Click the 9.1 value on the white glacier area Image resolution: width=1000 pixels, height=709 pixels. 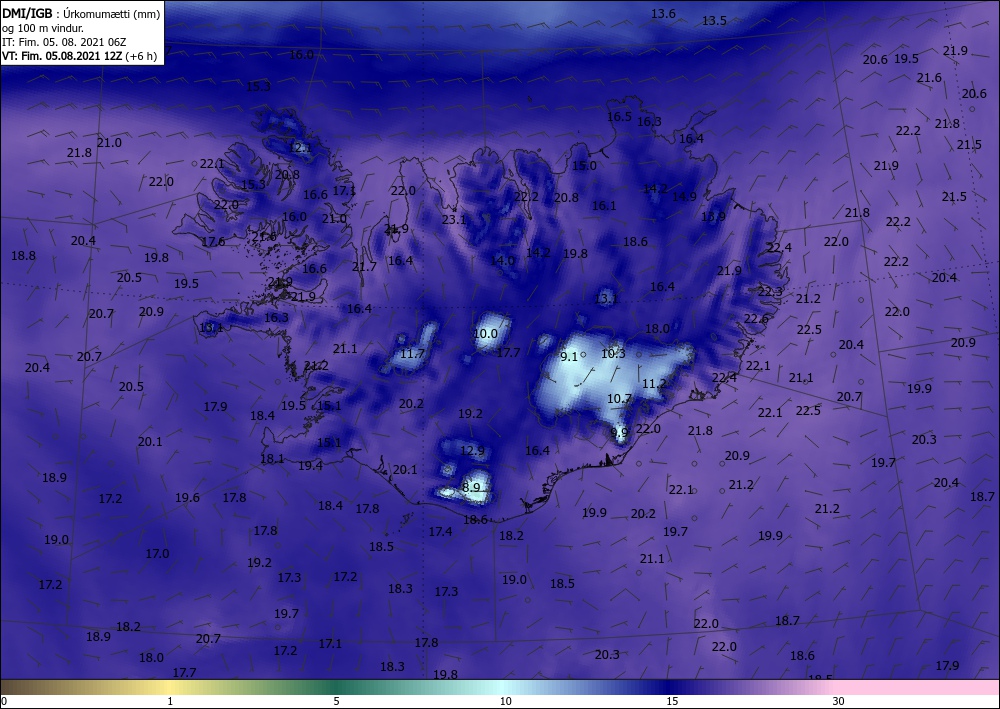tap(569, 357)
